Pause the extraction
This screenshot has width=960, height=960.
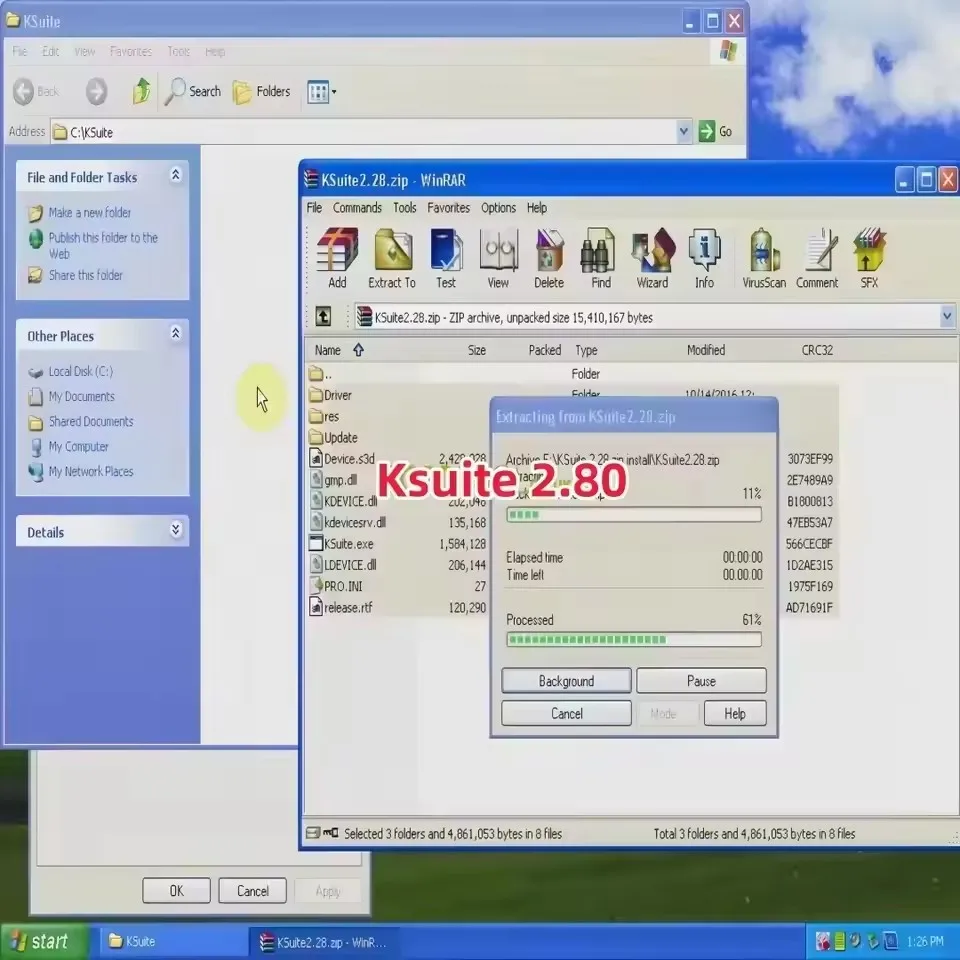coord(701,680)
